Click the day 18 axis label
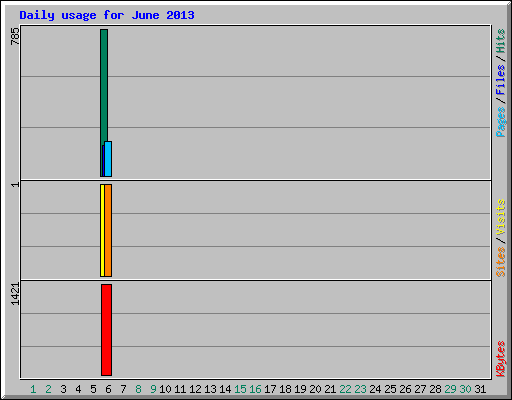The height and width of the screenshot is (400, 512). (285, 389)
